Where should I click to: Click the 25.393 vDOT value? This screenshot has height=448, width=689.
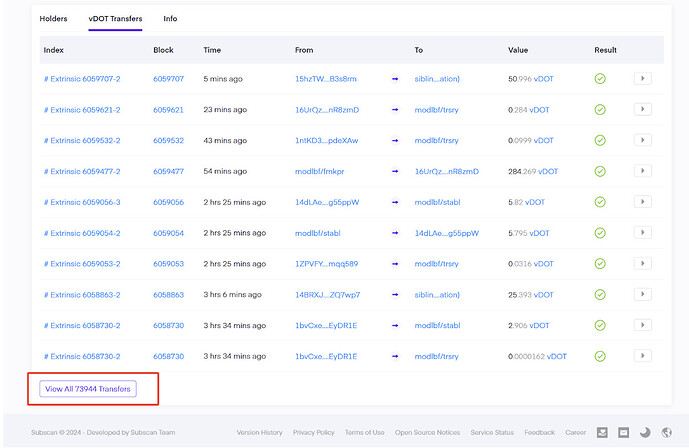pyautogui.click(x=531, y=295)
